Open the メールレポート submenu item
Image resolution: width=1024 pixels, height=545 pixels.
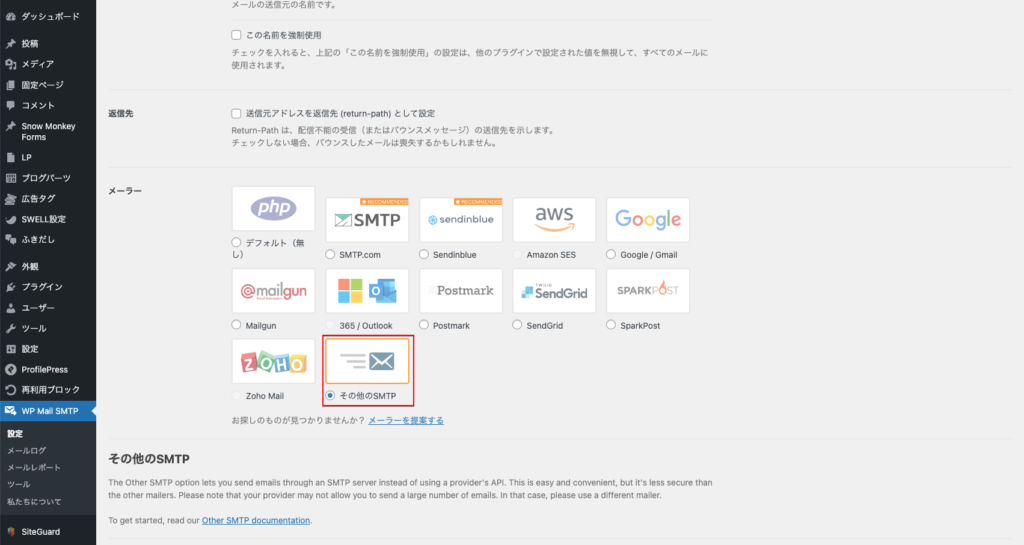point(34,467)
